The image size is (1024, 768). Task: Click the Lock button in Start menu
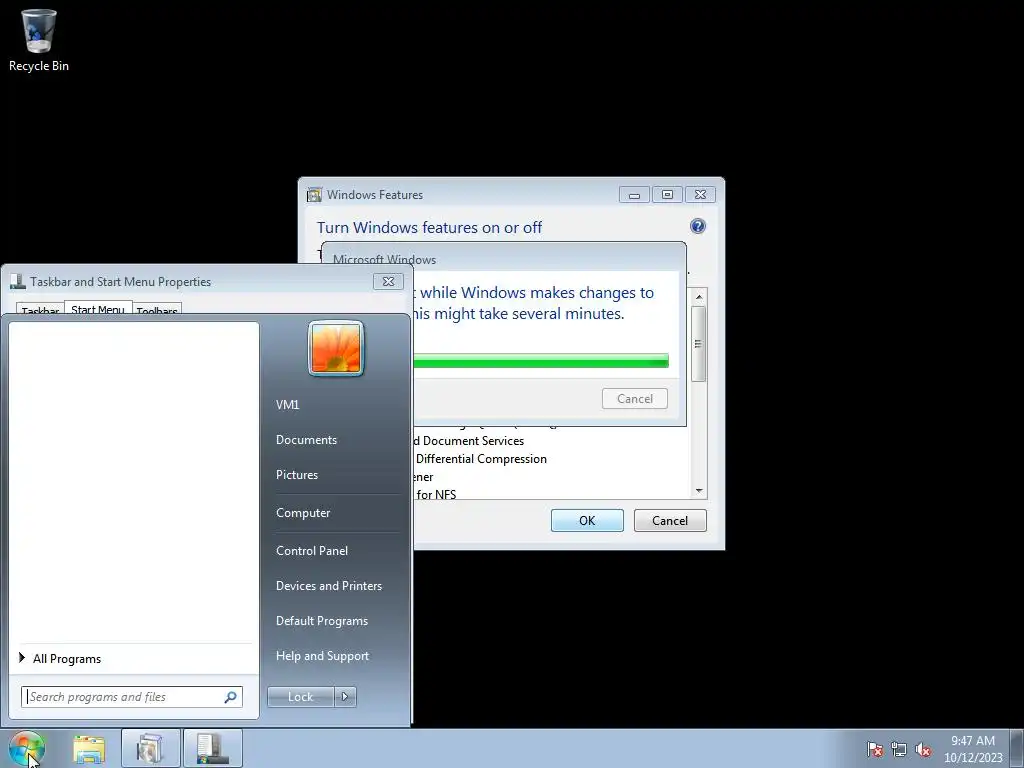click(x=300, y=697)
